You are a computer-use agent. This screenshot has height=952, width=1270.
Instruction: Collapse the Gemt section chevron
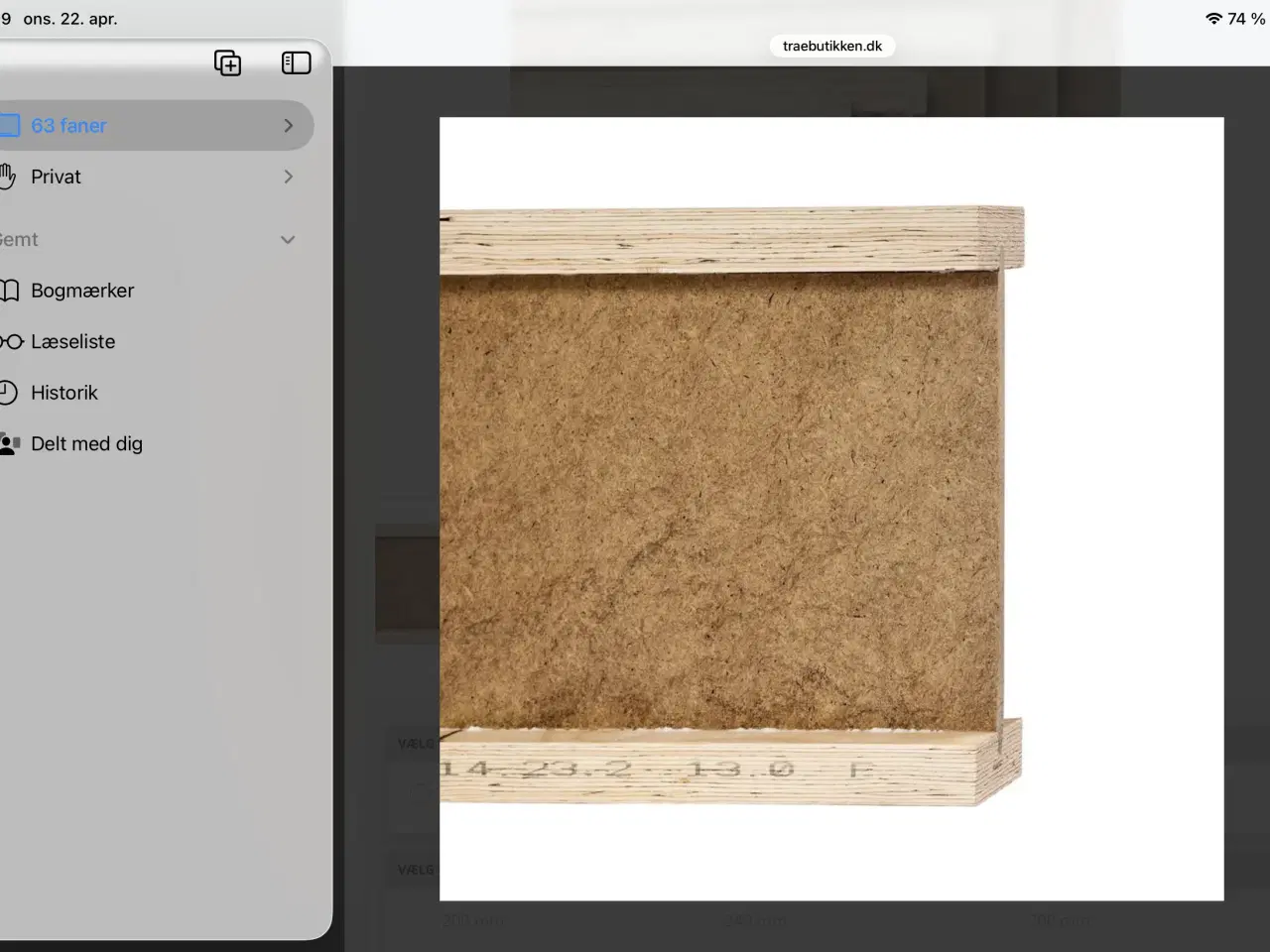pyautogui.click(x=288, y=240)
